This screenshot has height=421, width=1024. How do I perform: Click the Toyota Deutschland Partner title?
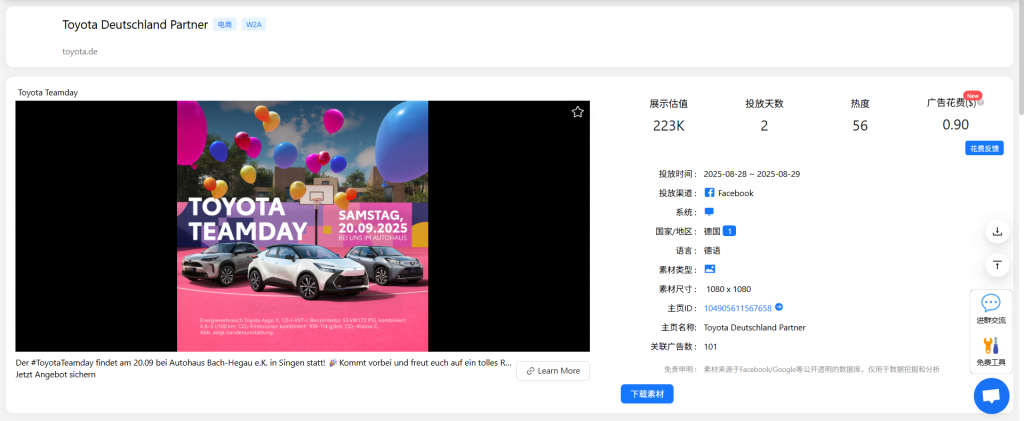[x=135, y=25]
